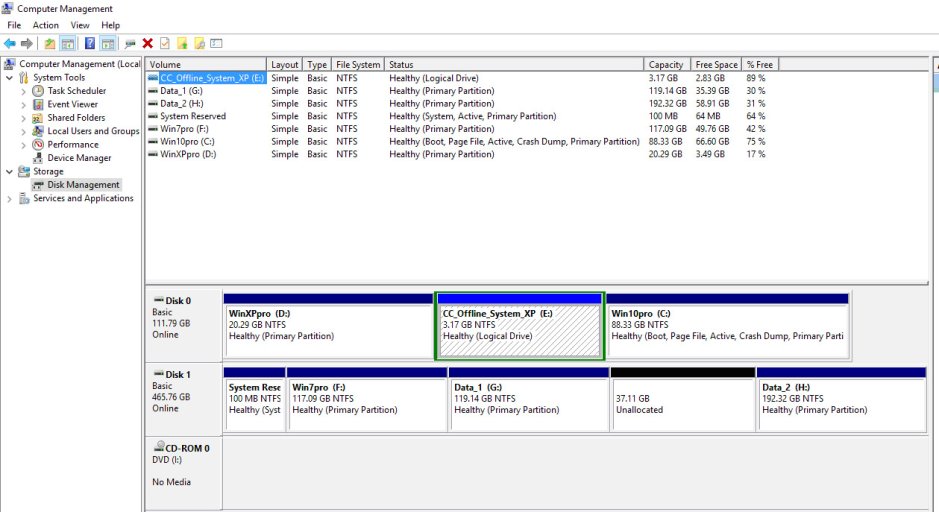Viewport: 939px width, 512px height.
Task: Click the CD-ROM 0 disc icon
Action: click(159, 447)
